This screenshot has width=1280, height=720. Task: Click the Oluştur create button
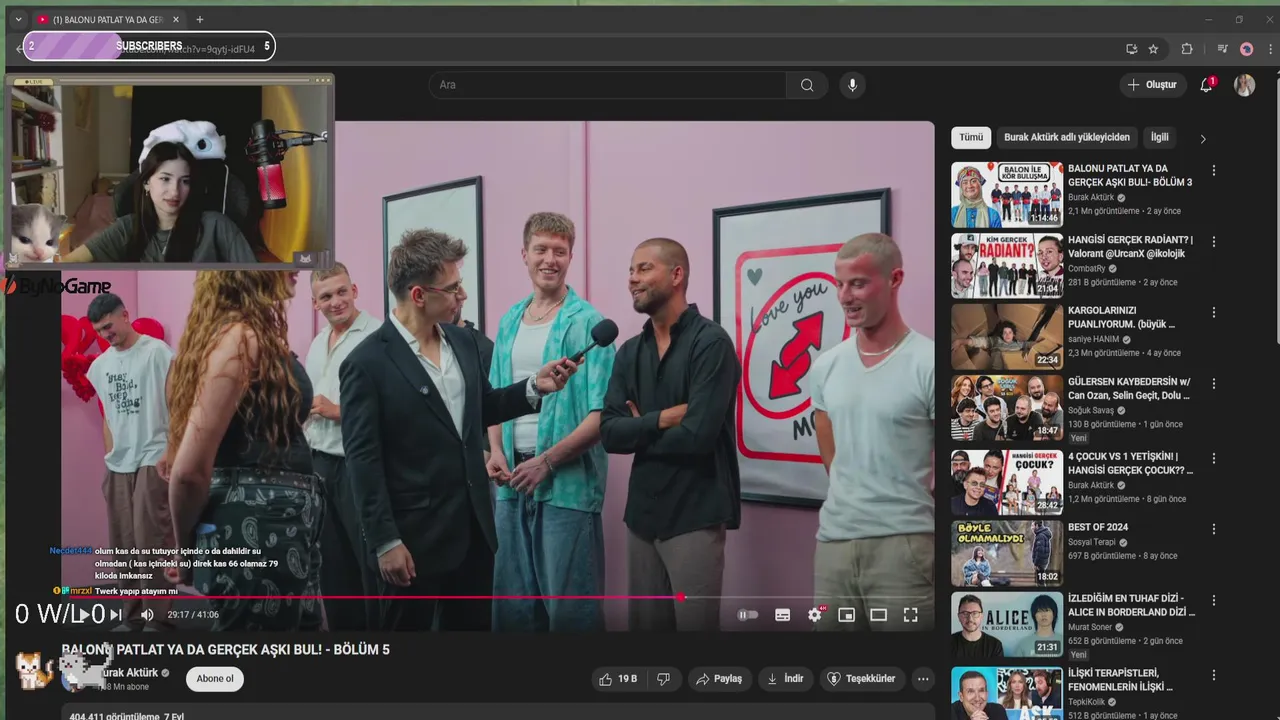(x=1152, y=85)
